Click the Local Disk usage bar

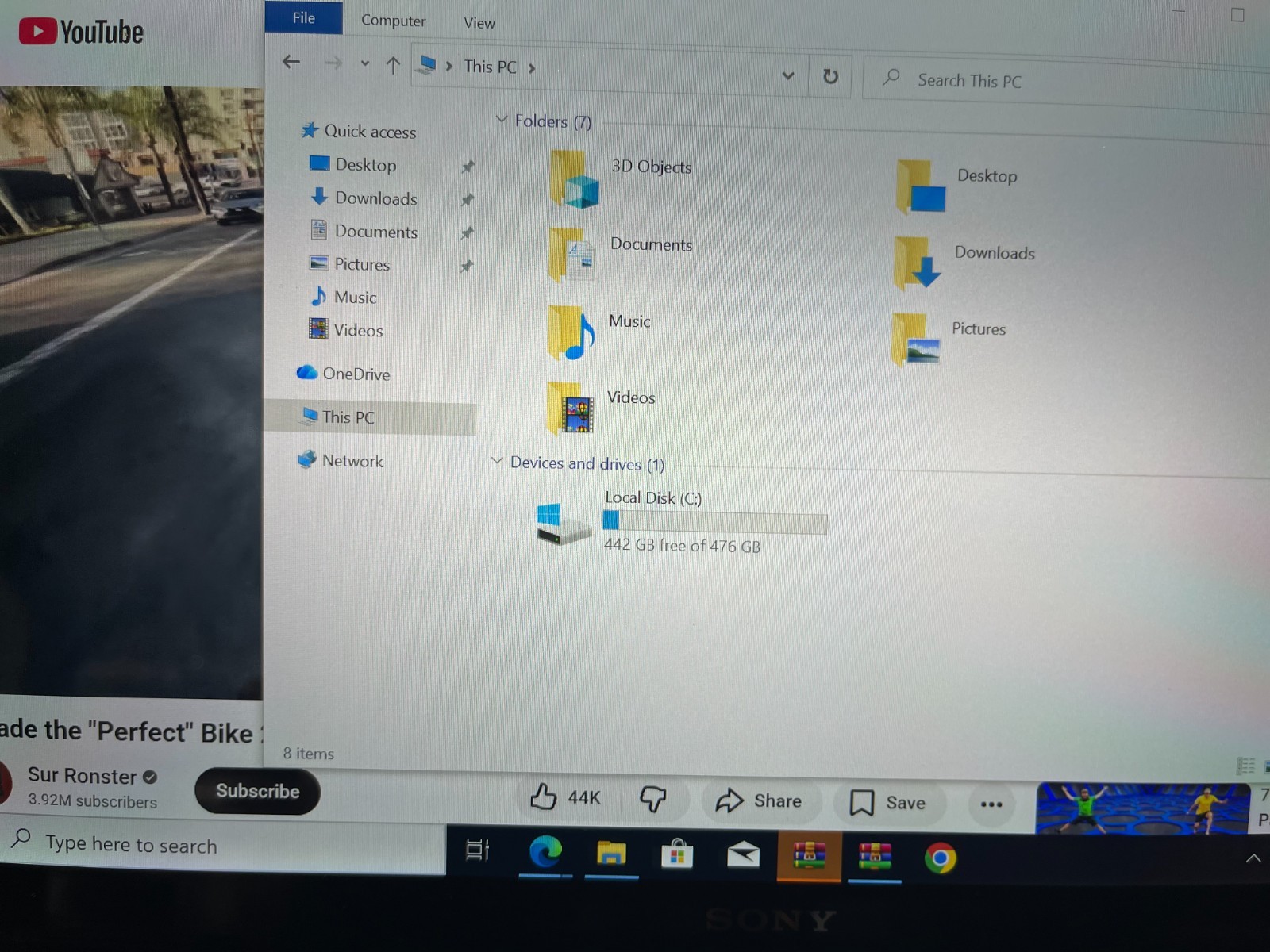coord(714,522)
